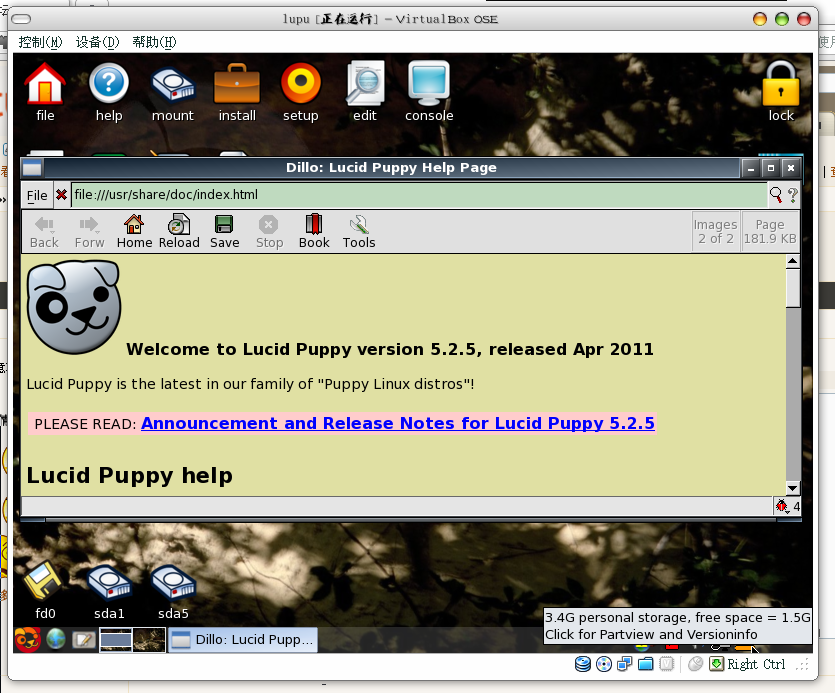Viewport: 835px width, 693px height.
Task: Open the VirtualBox 设备(D) menu
Action: click(x=97, y=42)
